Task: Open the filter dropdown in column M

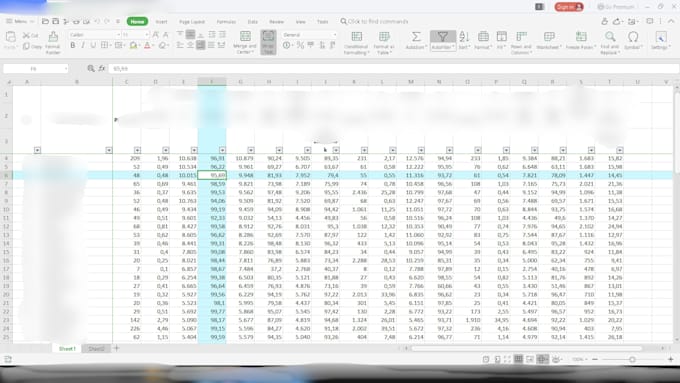Action: tap(421, 150)
